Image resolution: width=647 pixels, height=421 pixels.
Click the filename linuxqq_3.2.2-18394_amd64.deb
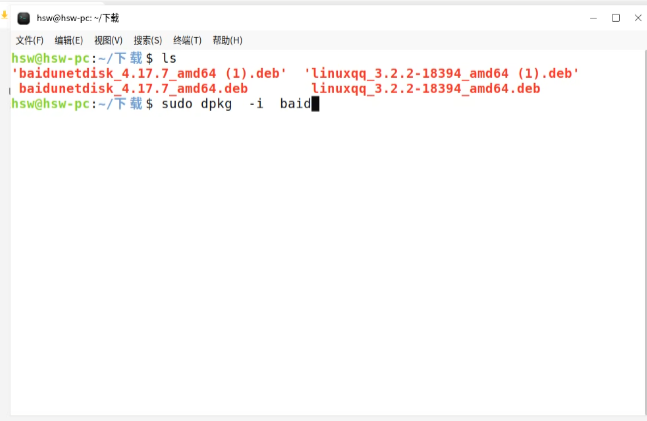coord(425,88)
